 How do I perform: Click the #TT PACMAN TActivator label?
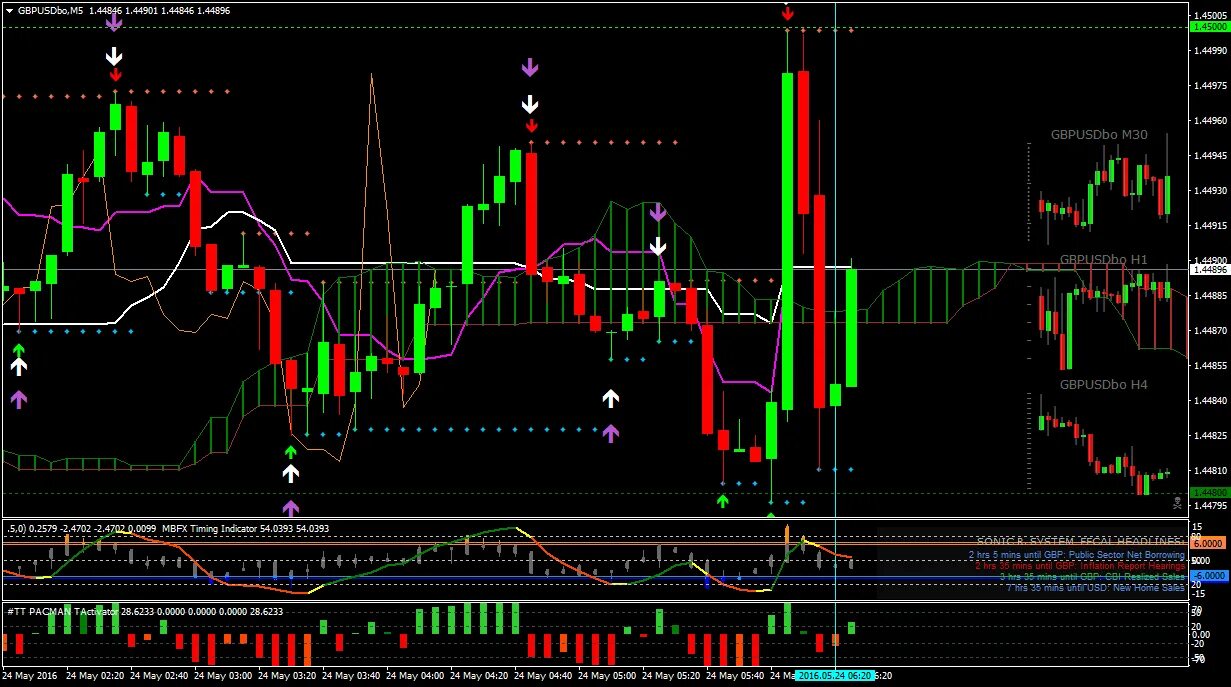point(61,610)
